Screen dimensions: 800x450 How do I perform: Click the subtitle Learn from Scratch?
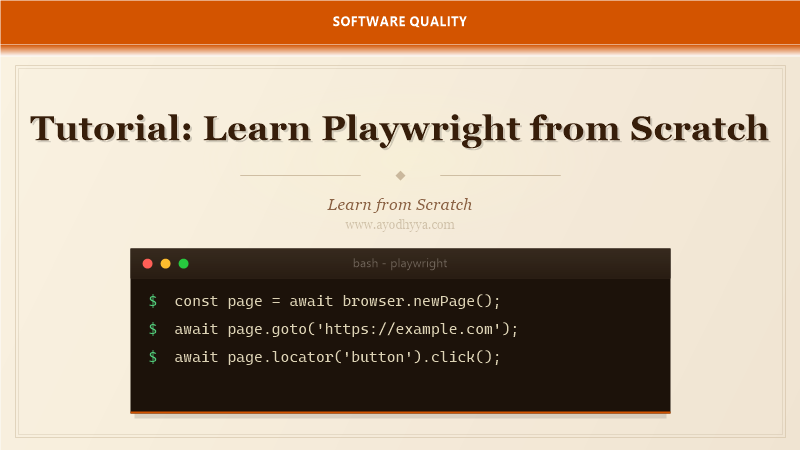399,205
